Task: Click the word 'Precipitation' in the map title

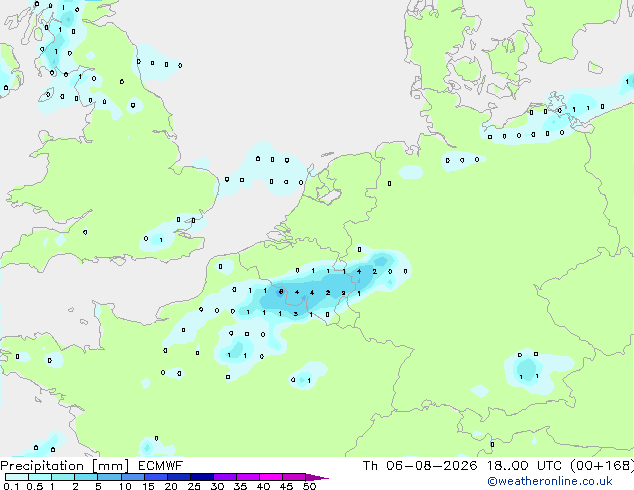Action: coord(42,466)
